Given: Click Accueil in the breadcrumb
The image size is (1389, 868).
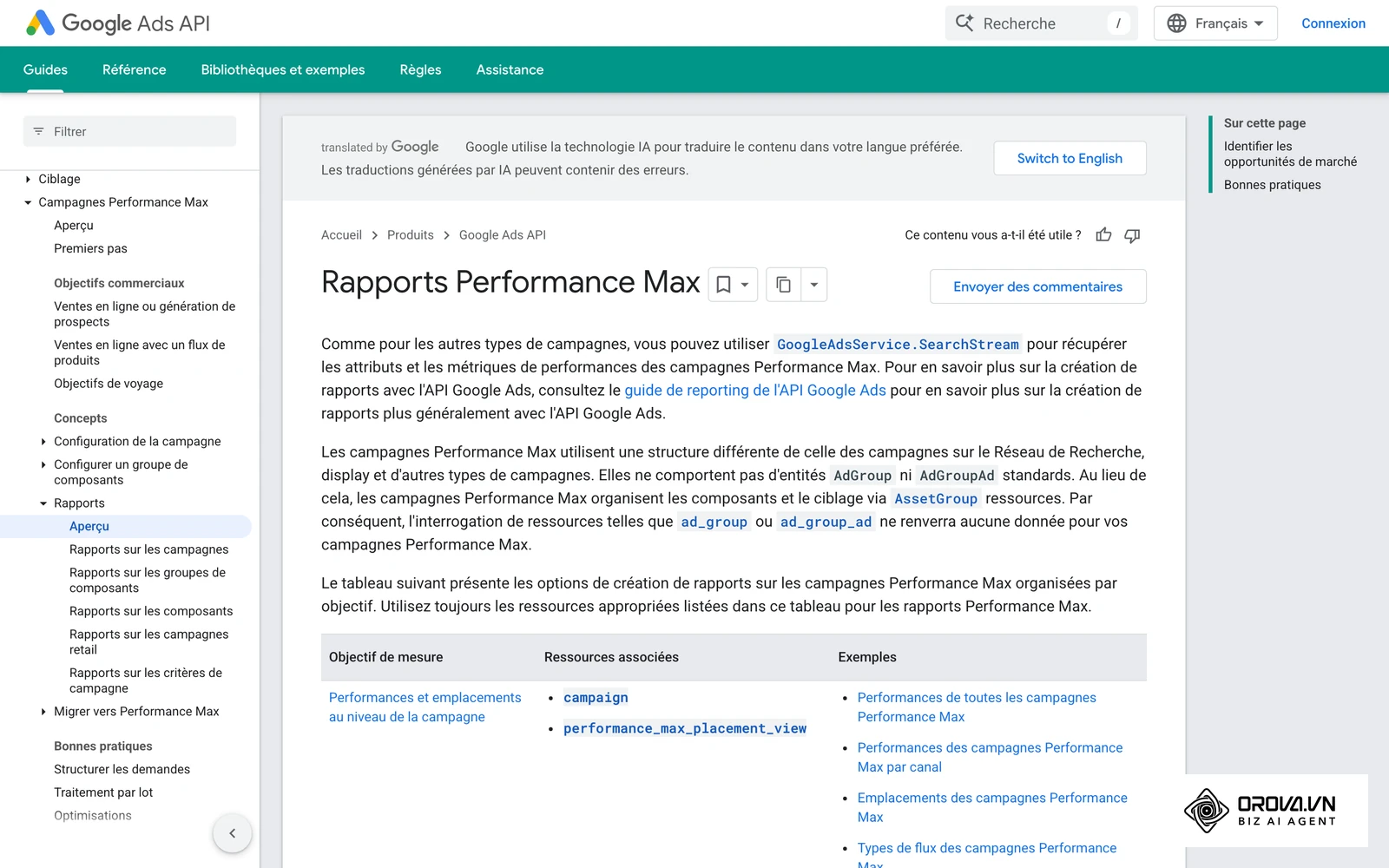Looking at the screenshot, I should [341, 235].
